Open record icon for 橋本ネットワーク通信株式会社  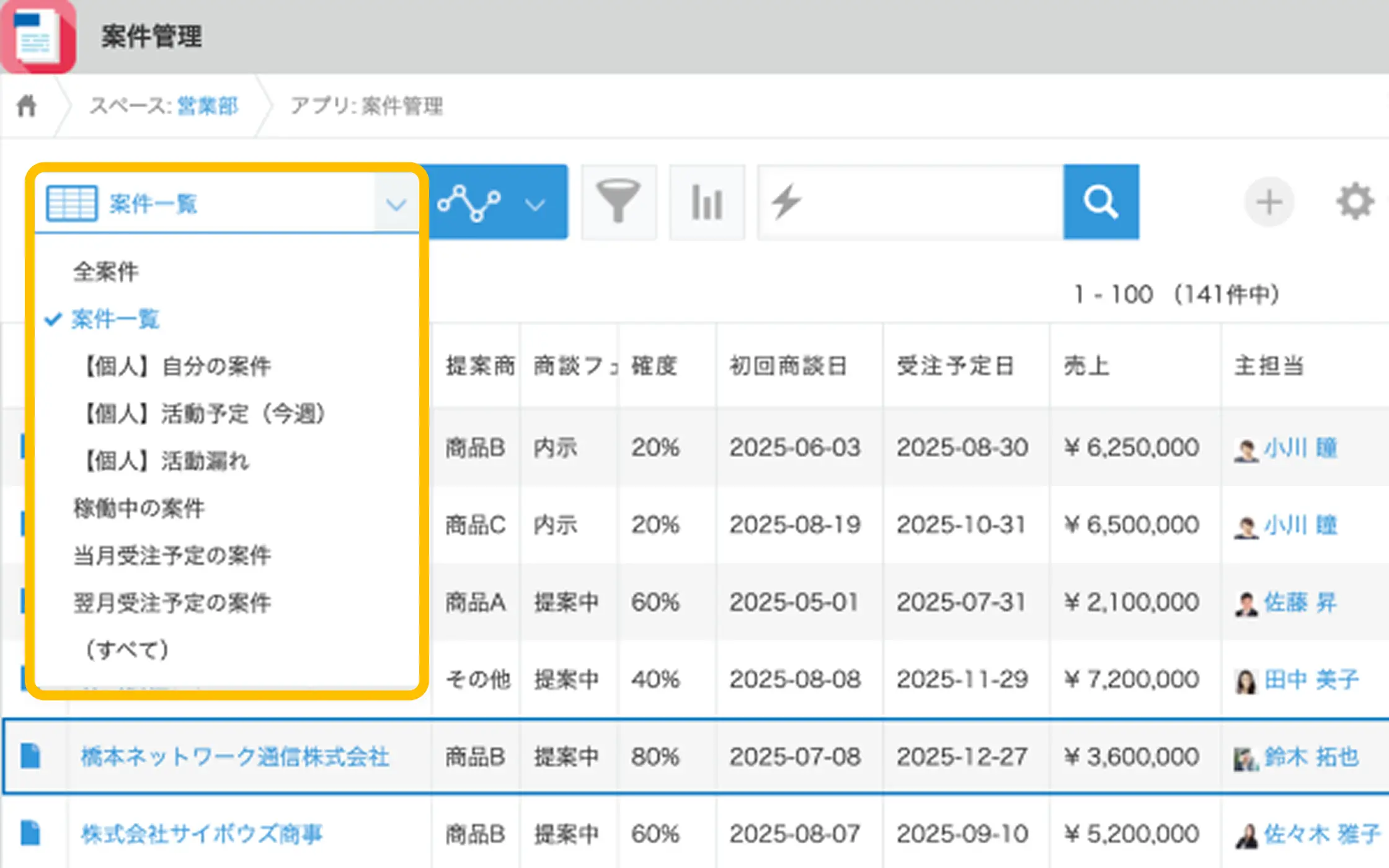click(30, 756)
